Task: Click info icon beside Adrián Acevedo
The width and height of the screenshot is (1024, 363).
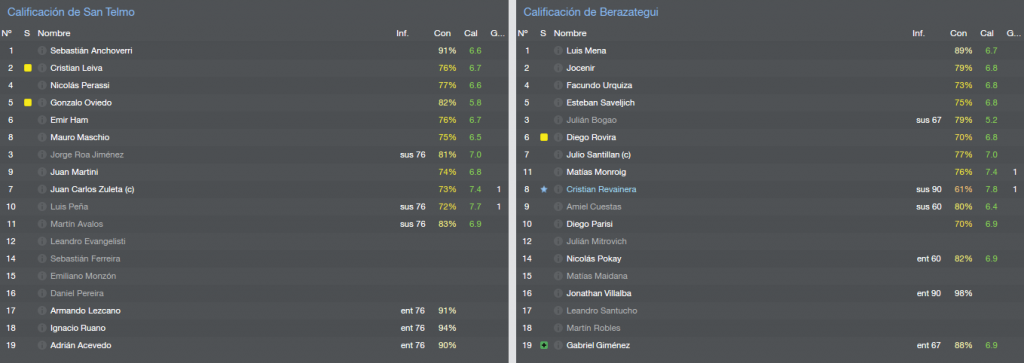Action: [42, 345]
